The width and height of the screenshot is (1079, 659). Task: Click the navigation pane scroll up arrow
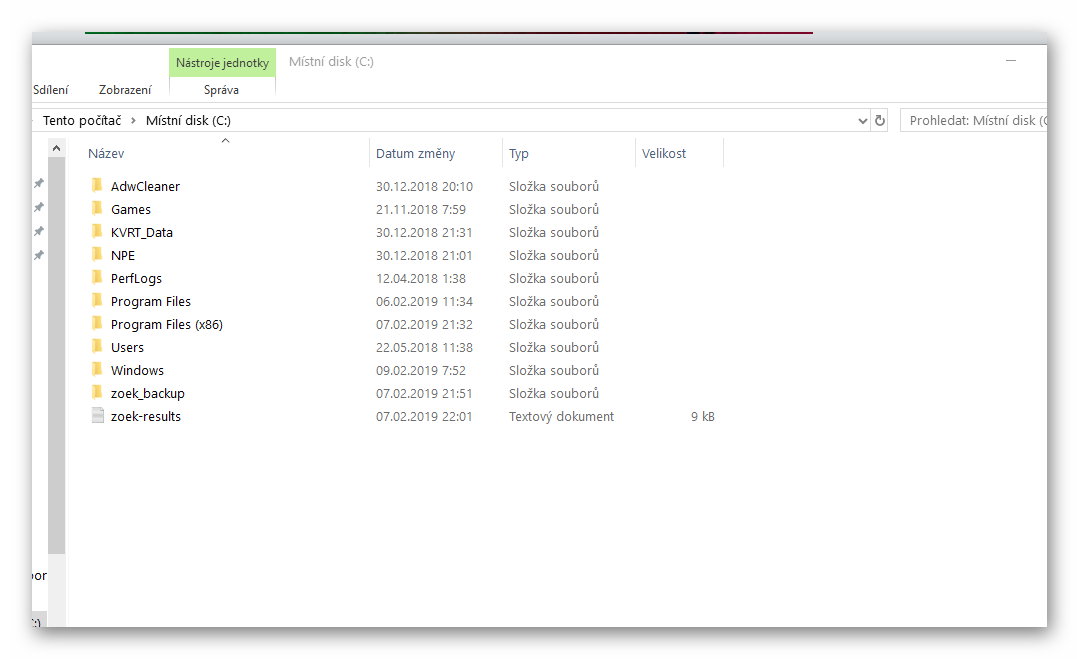click(x=56, y=148)
